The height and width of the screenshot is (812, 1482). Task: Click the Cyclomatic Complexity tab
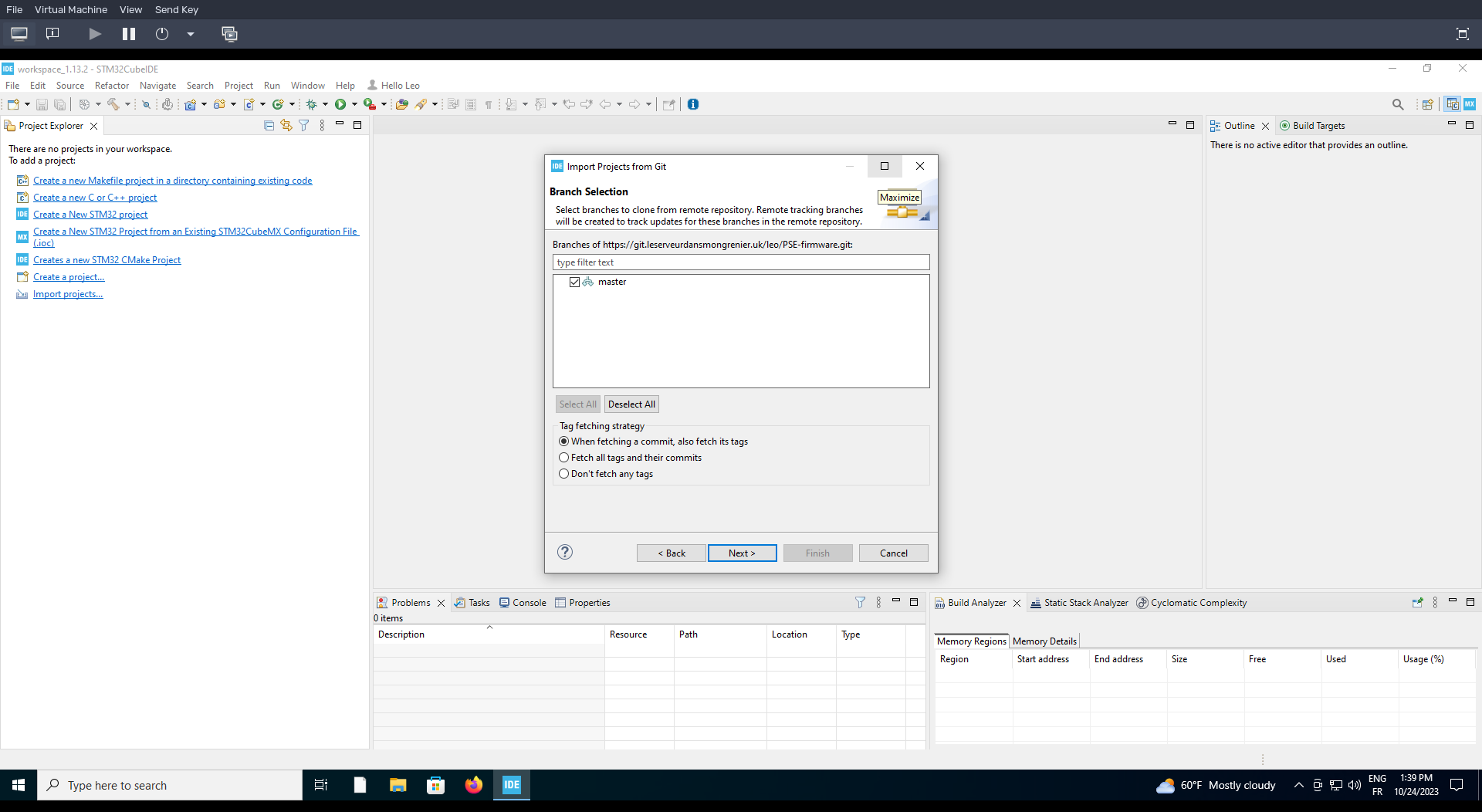pos(1192,602)
